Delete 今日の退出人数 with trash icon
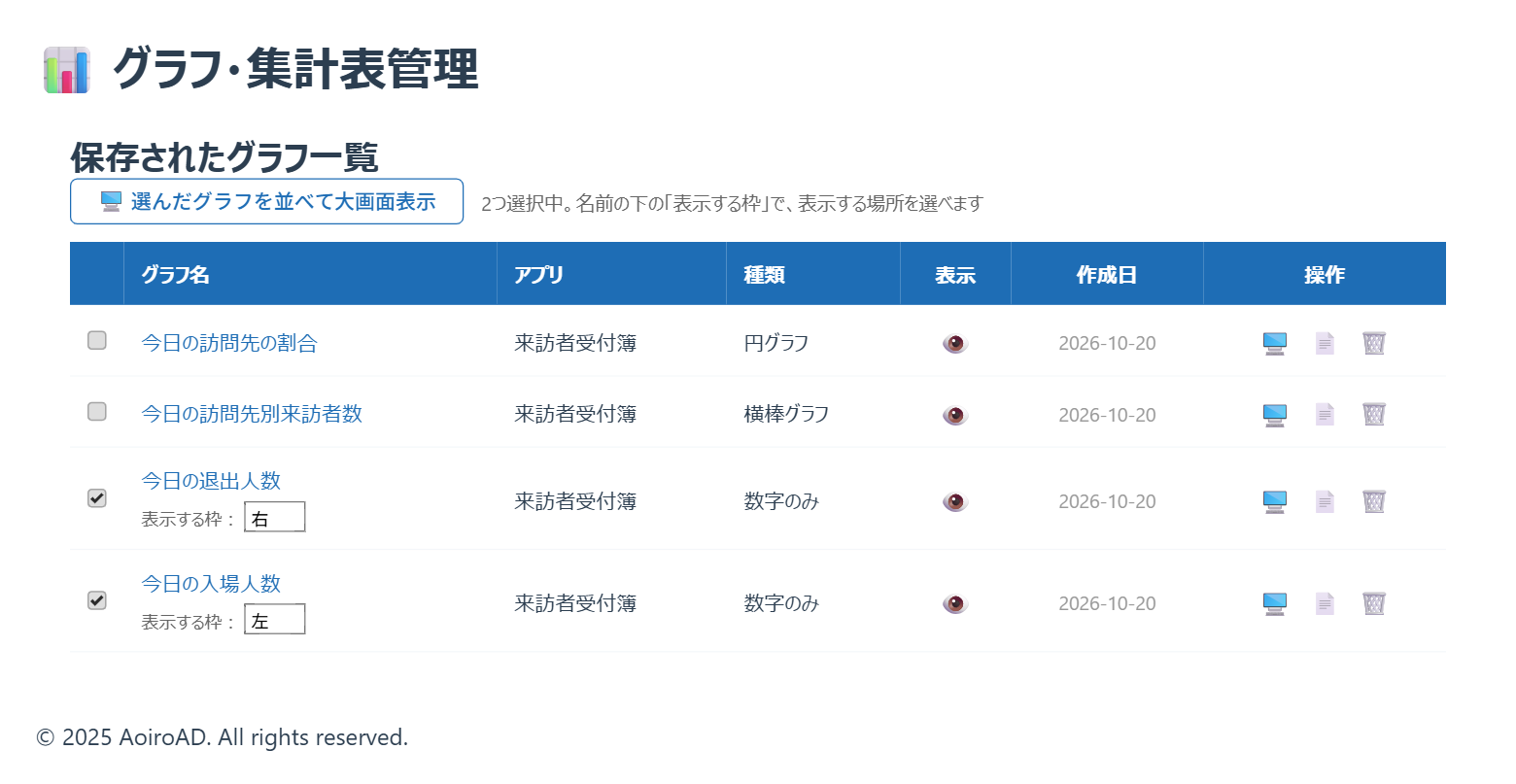The height and width of the screenshot is (784, 1516). click(1374, 501)
